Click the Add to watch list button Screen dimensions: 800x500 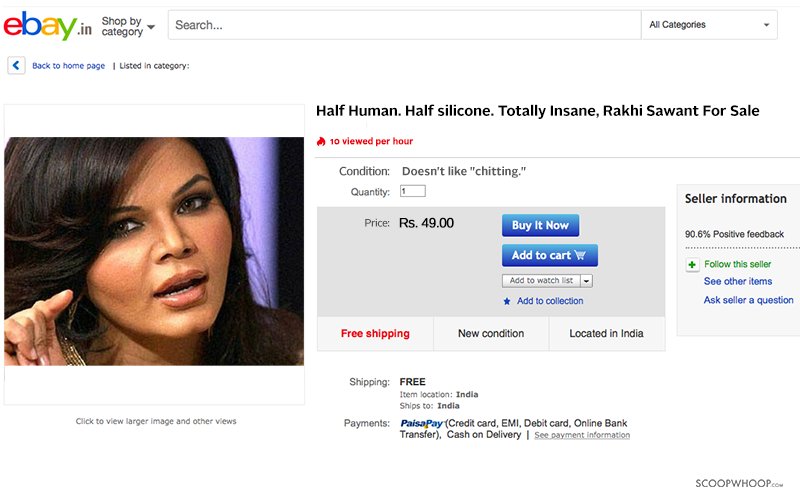[541, 281]
